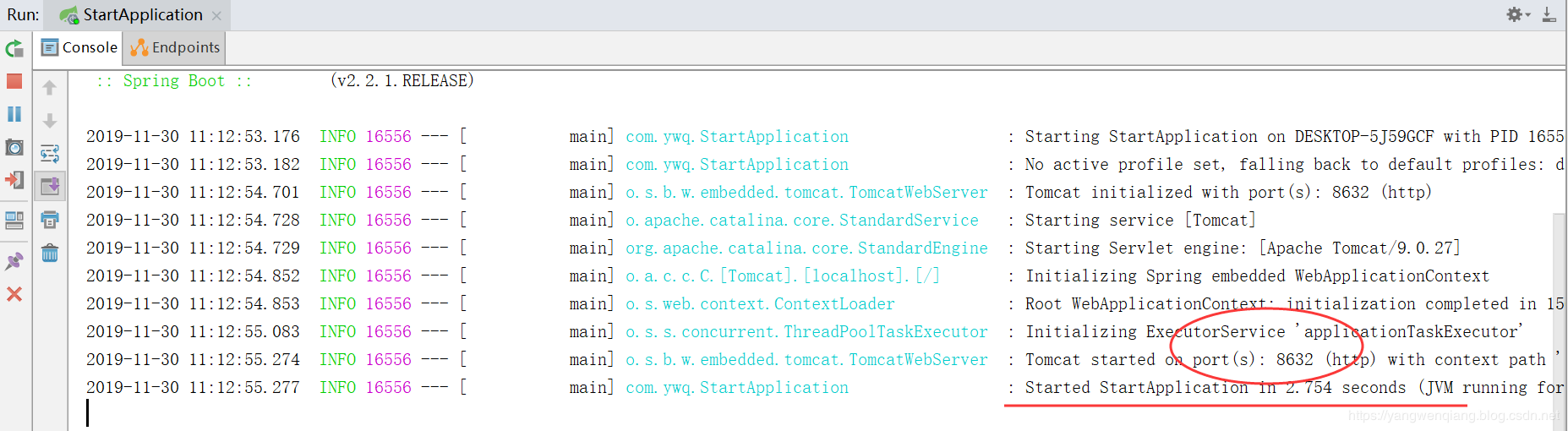Screen dimensions: 1568x431
Task: Click the timestamp 2019-11-30 11:12:53.176
Action: [x=193, y=136]
